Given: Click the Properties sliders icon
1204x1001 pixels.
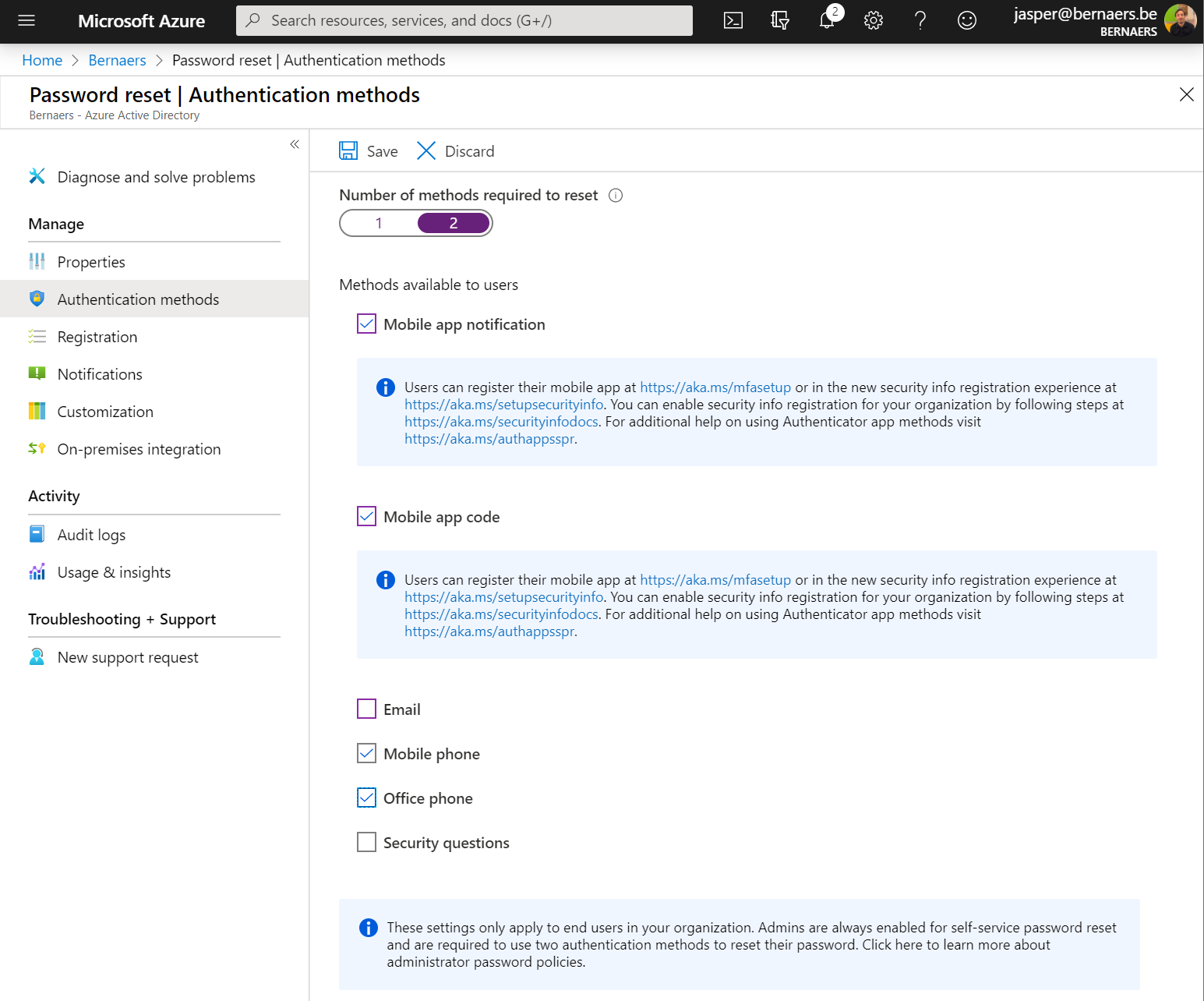Looking at the screenshot, I should [37, 261].
